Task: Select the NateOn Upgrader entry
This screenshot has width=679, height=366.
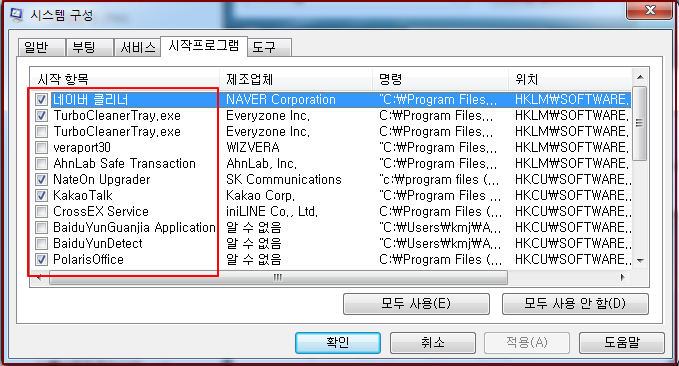Action: point(102,180)
